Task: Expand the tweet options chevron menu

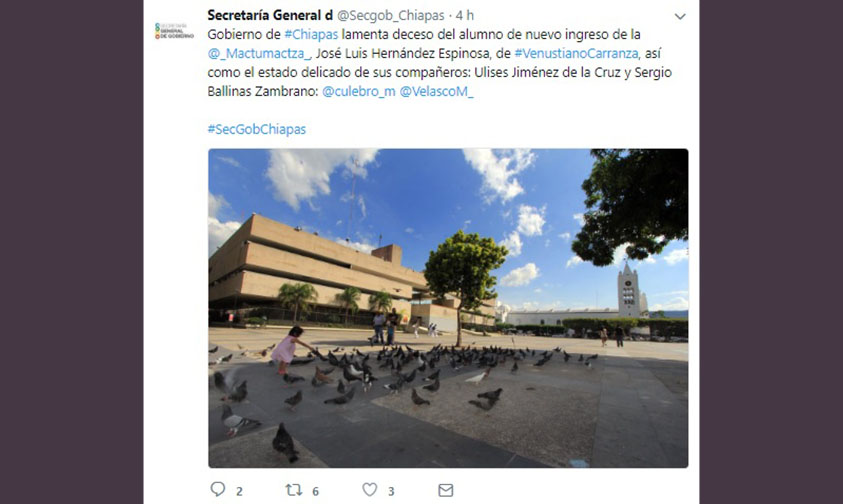Action: (x=680, y=17)
